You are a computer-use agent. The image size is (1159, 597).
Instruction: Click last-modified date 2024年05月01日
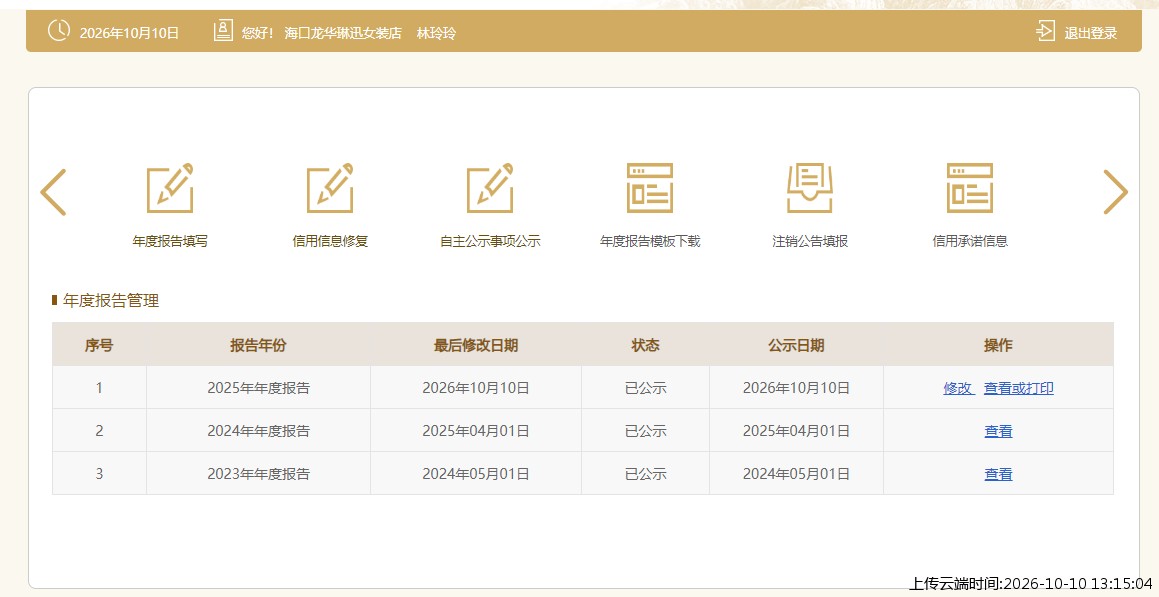pos(475,474)
